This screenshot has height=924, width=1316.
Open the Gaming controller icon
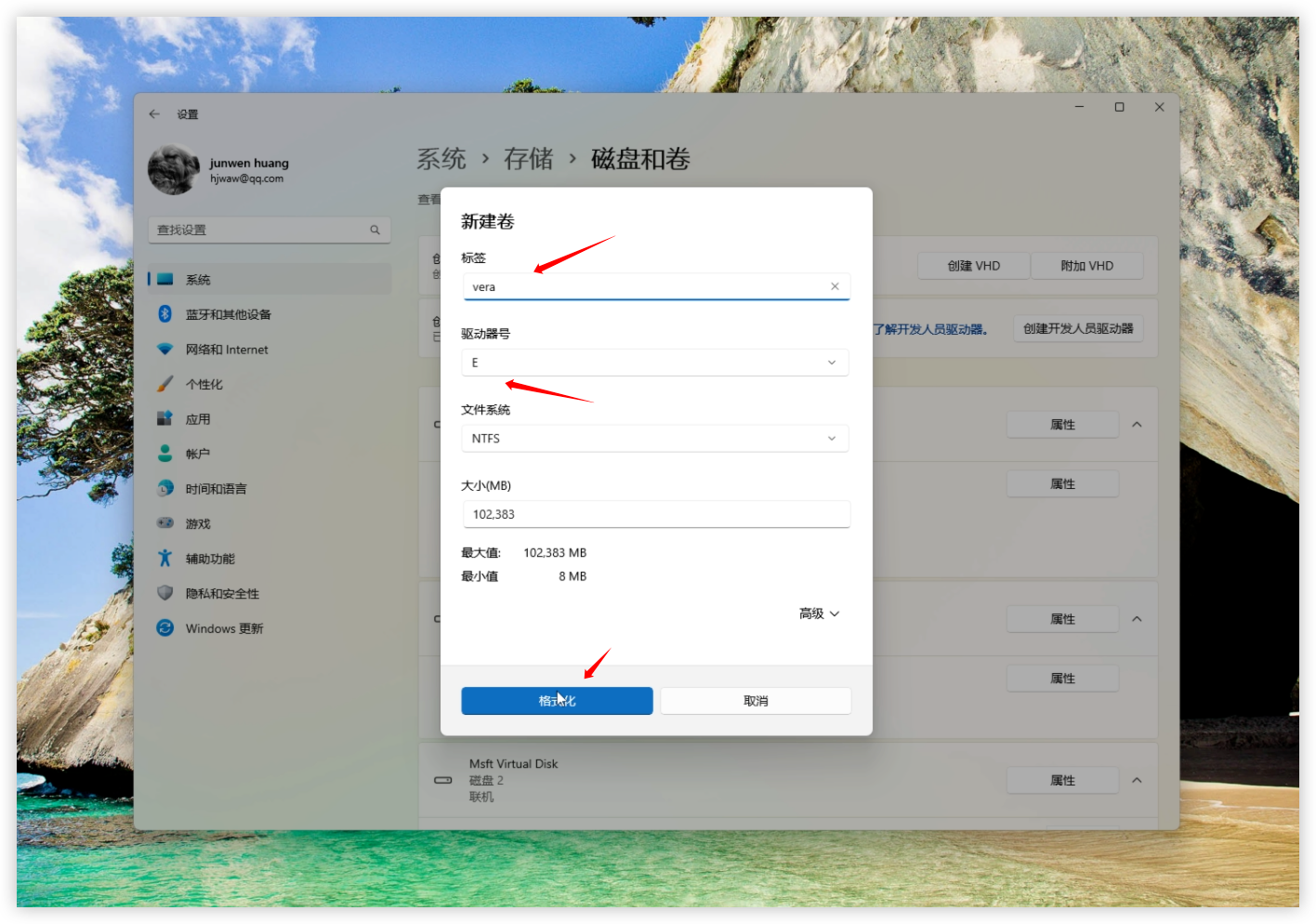(x=165, y=523)
